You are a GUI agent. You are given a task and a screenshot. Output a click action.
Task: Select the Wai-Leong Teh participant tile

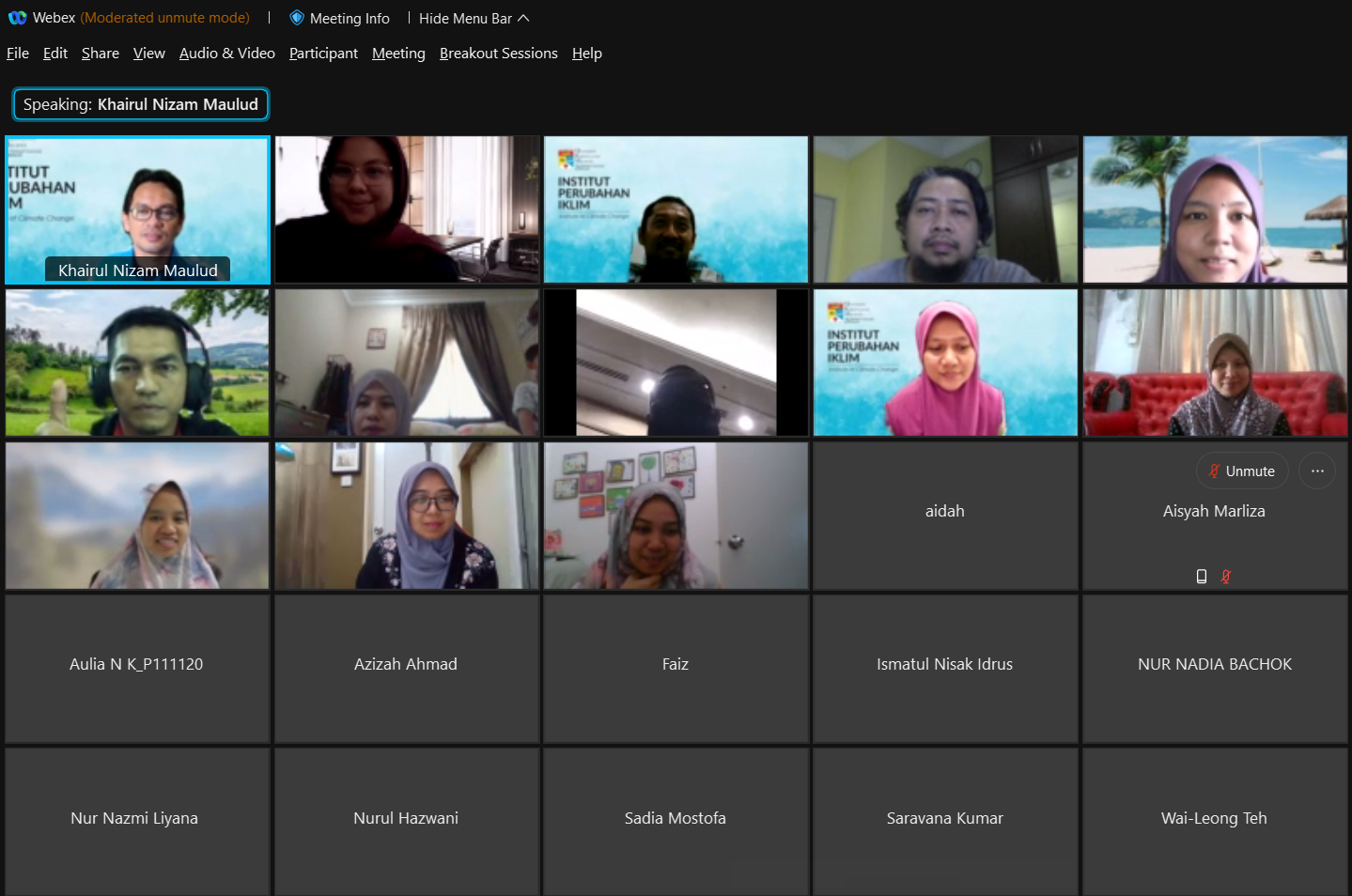pos(1214,818)
